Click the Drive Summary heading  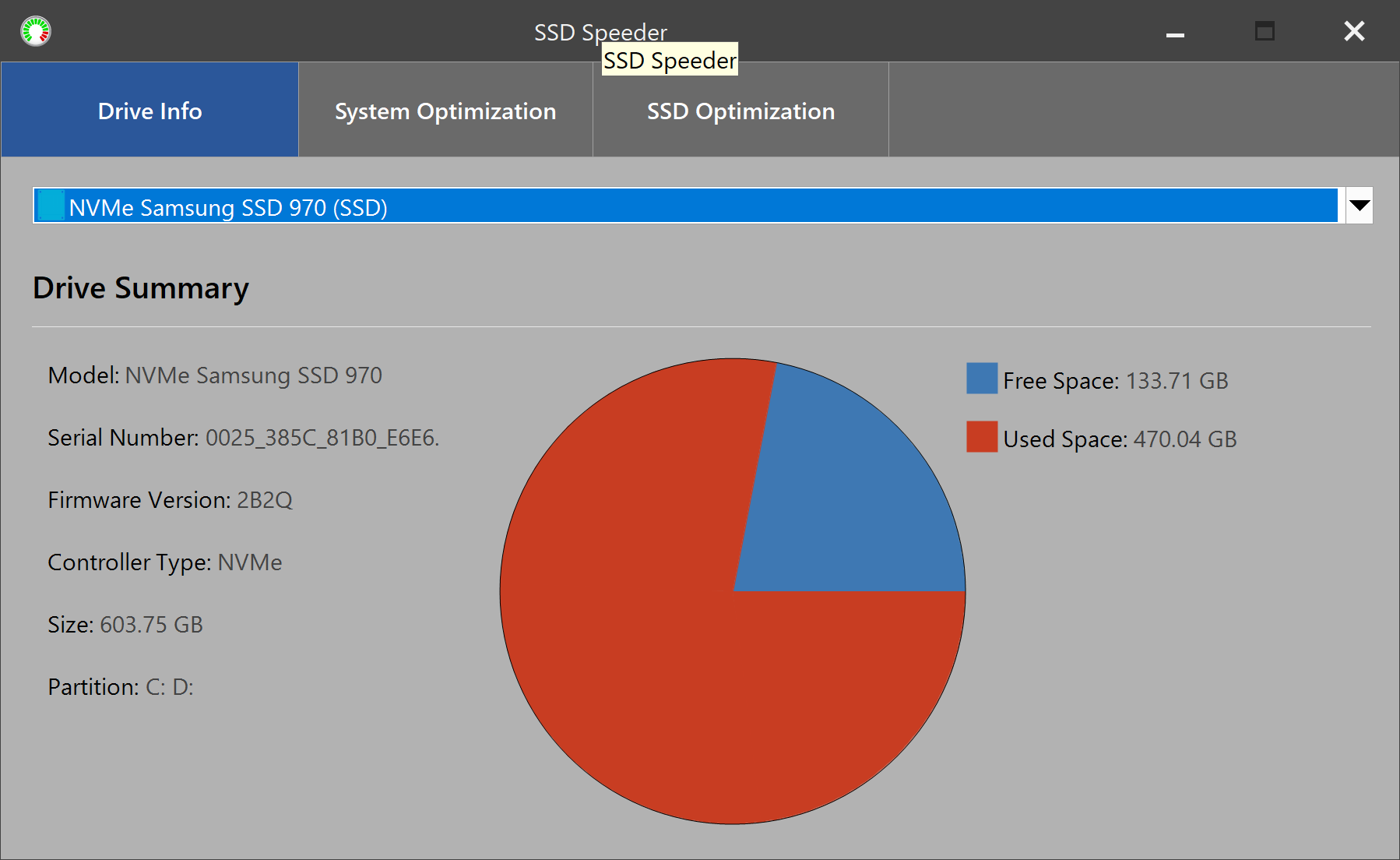[x=141, y=288]
